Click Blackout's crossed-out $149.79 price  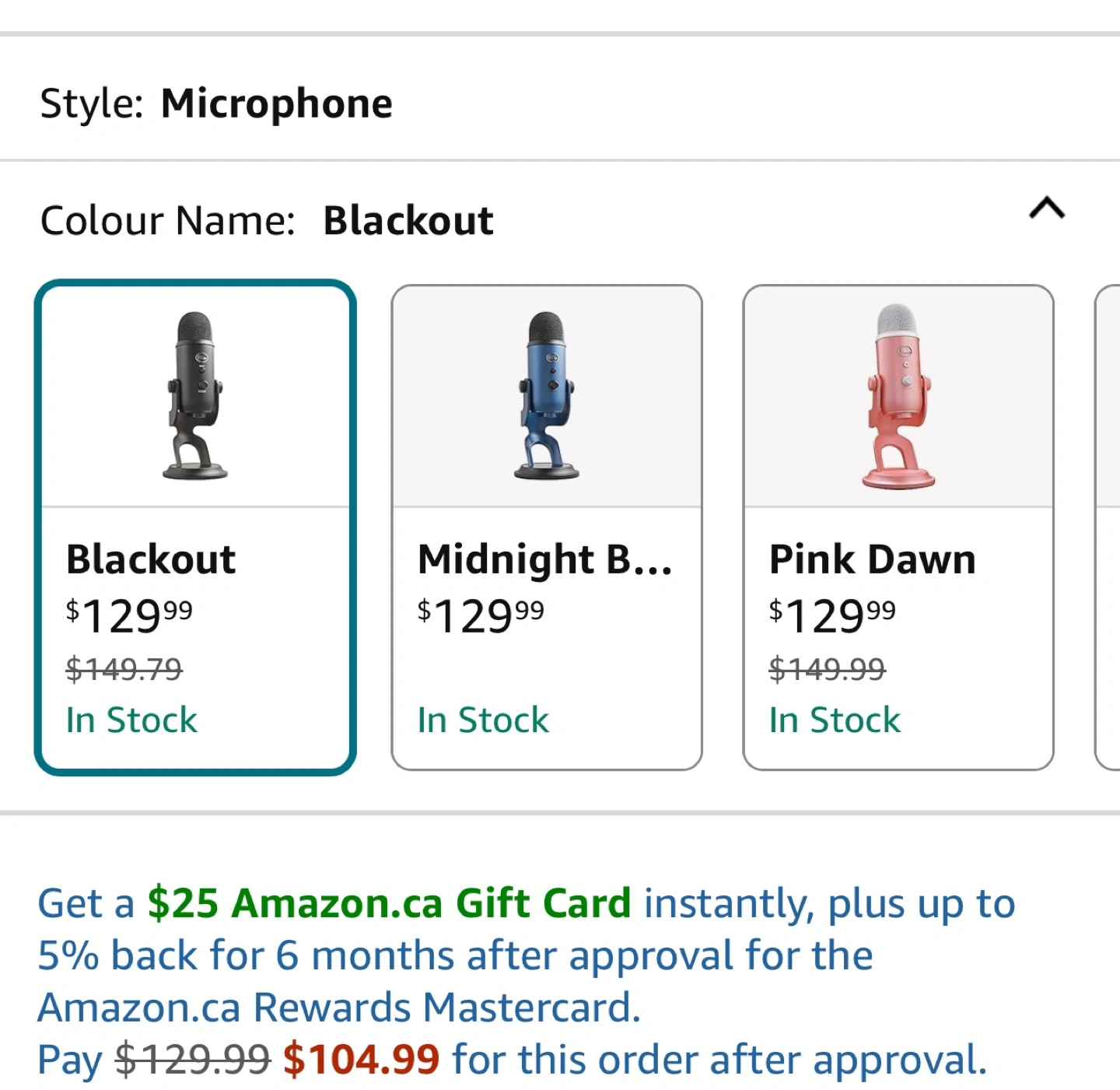pyautogui.click(x=124, y=668)
